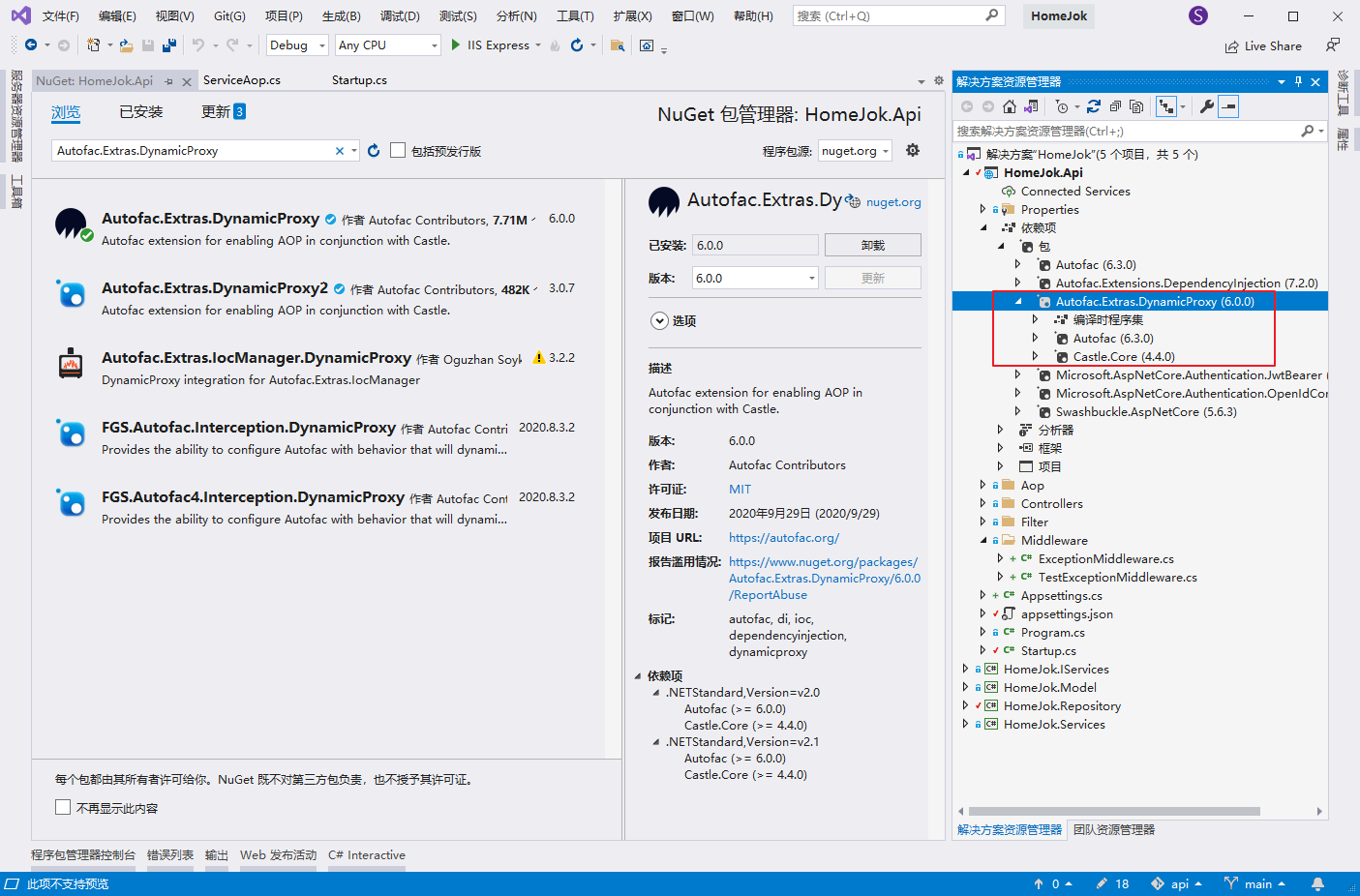
Task: Pin the NuGet: HomeJok.Api tab
Action: click(168, 81)
